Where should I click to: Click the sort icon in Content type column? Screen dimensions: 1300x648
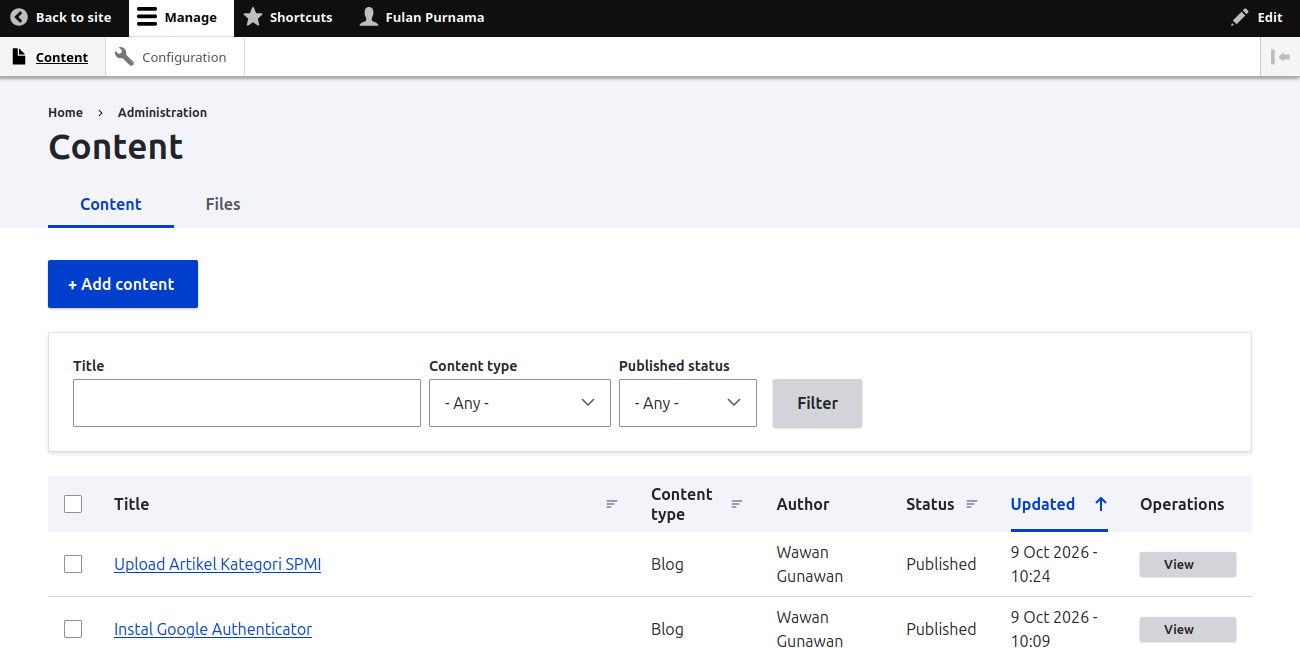point(737,504)
